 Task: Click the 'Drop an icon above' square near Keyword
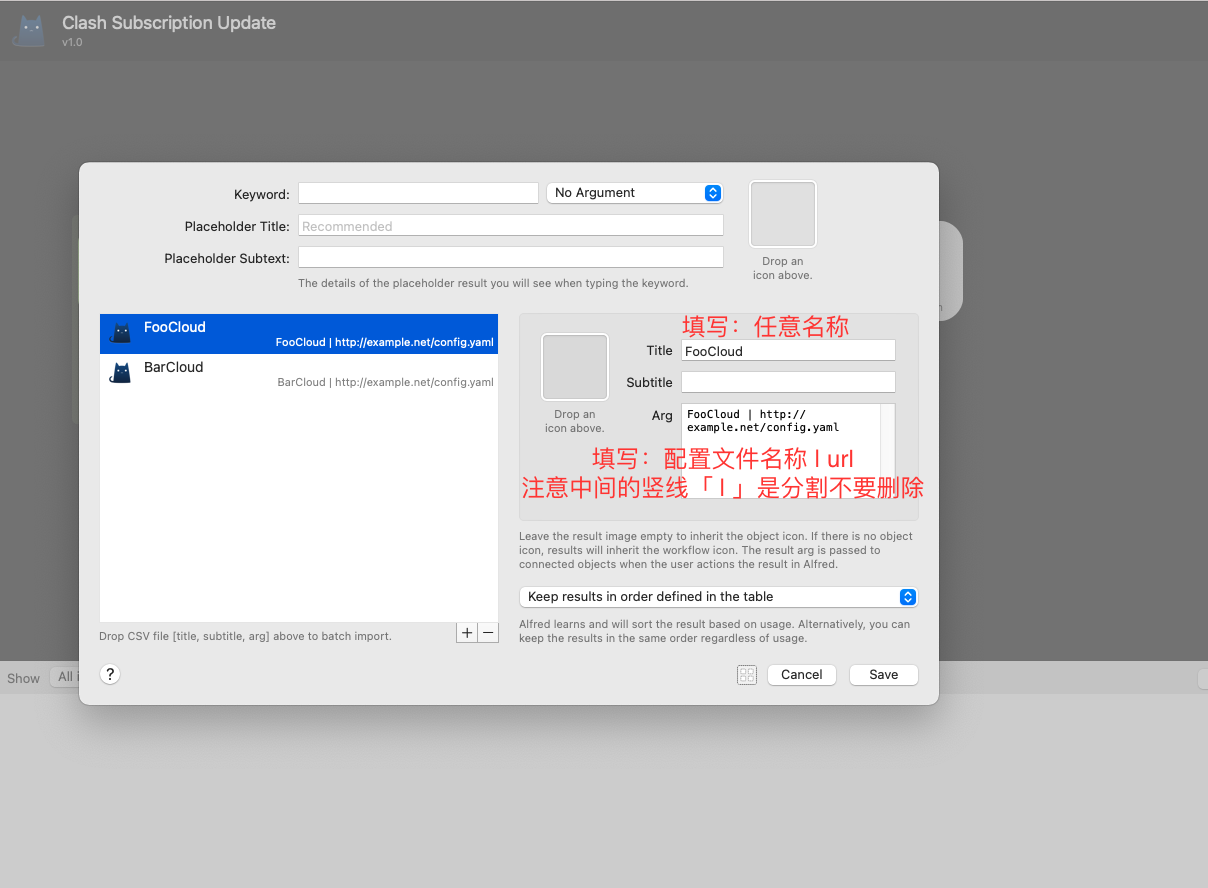[x=782, y=213]
